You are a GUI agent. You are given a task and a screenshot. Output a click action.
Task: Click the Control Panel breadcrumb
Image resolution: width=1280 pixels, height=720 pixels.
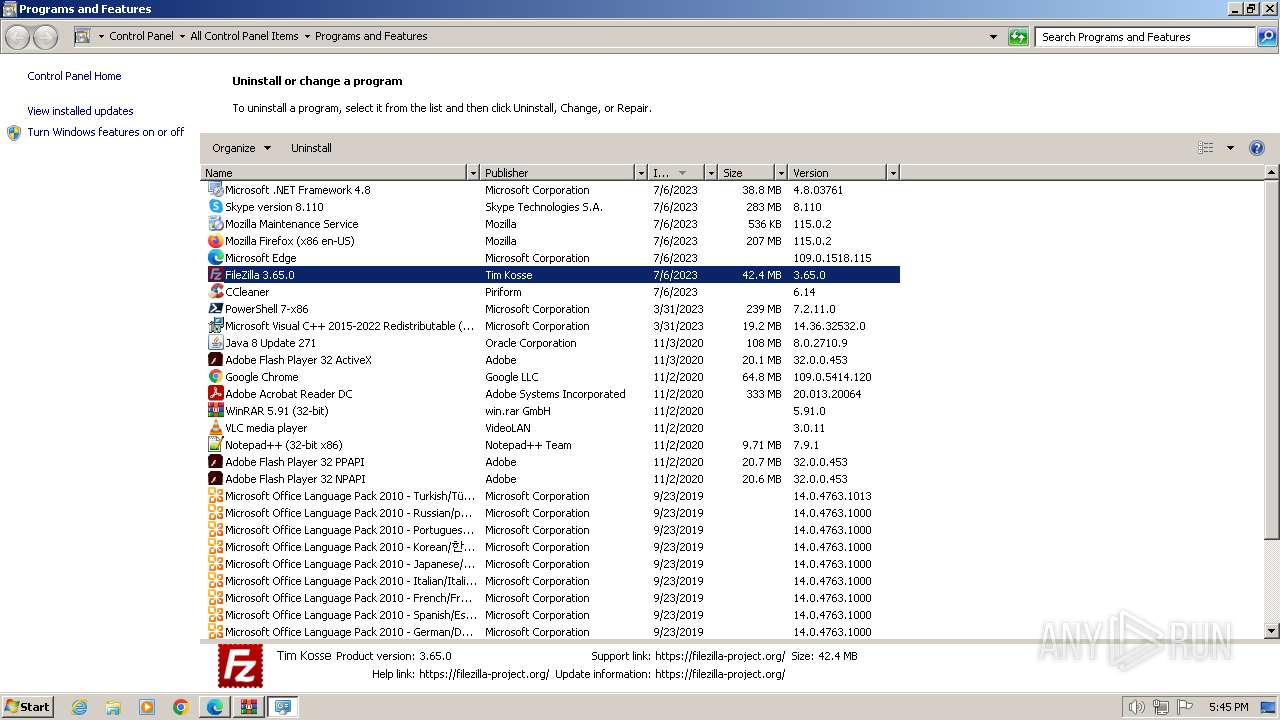(x=141, y=36)
